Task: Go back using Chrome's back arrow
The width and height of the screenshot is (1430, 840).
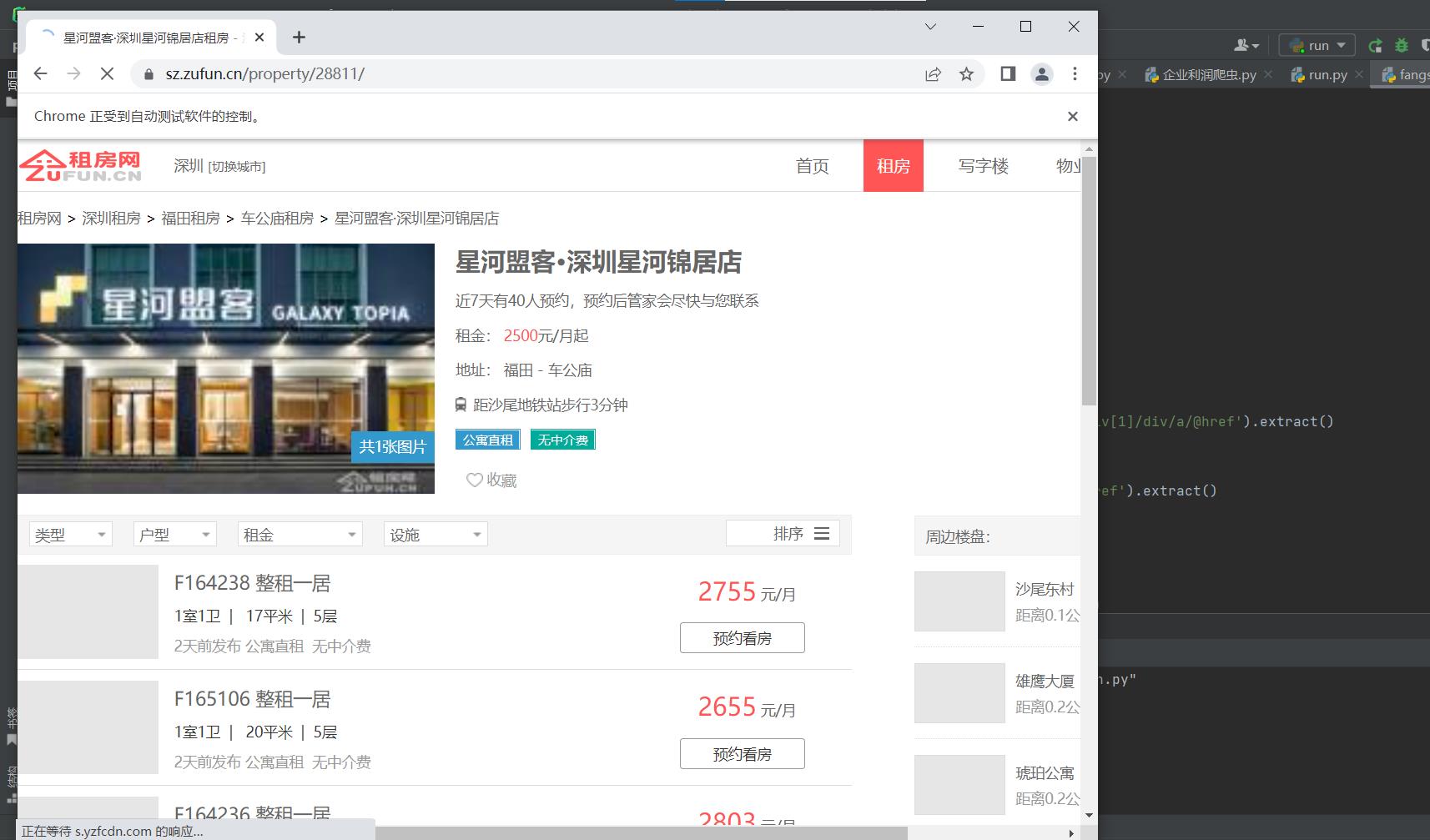Action: tap(40, 73)
